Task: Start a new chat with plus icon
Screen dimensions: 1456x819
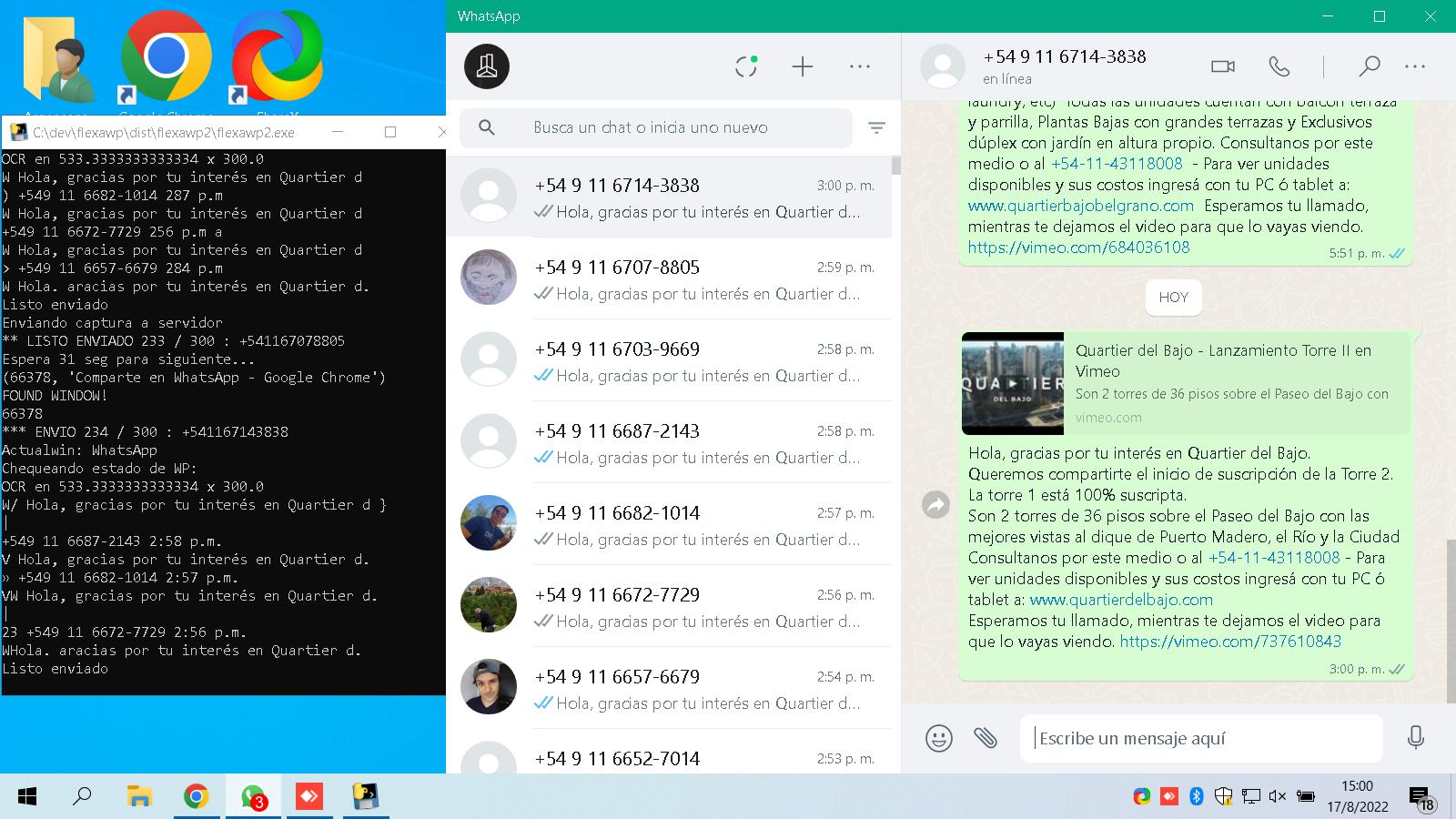Action: [803, 66]
